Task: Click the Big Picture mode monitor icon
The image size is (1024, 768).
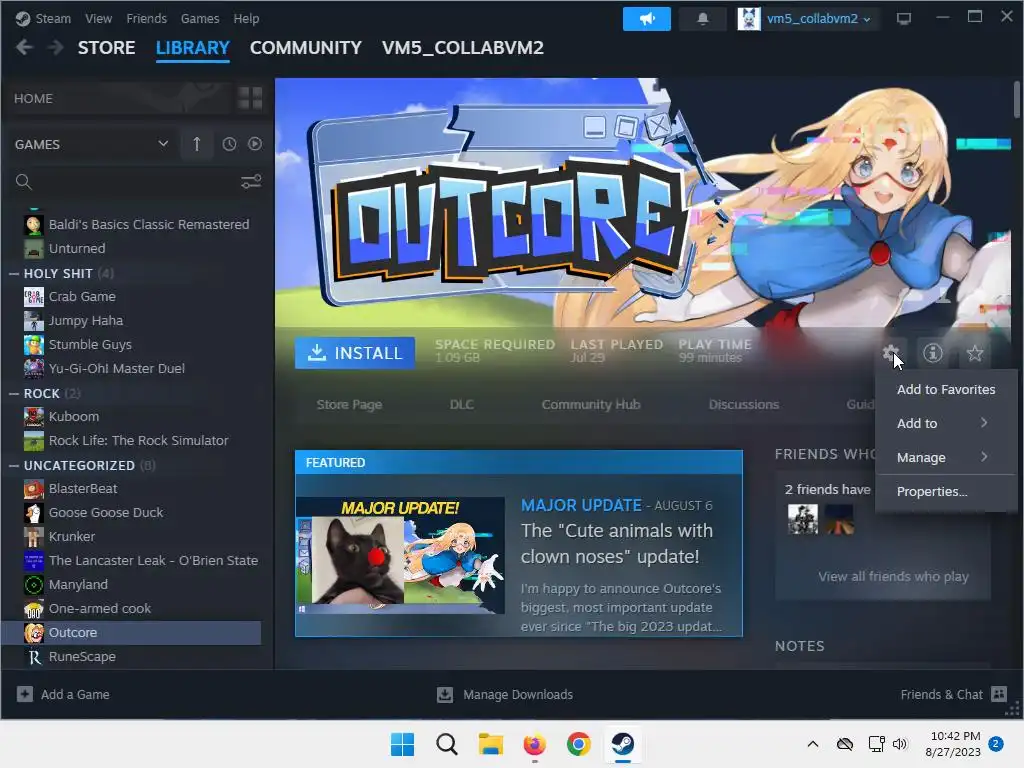Action: (904, 18)
